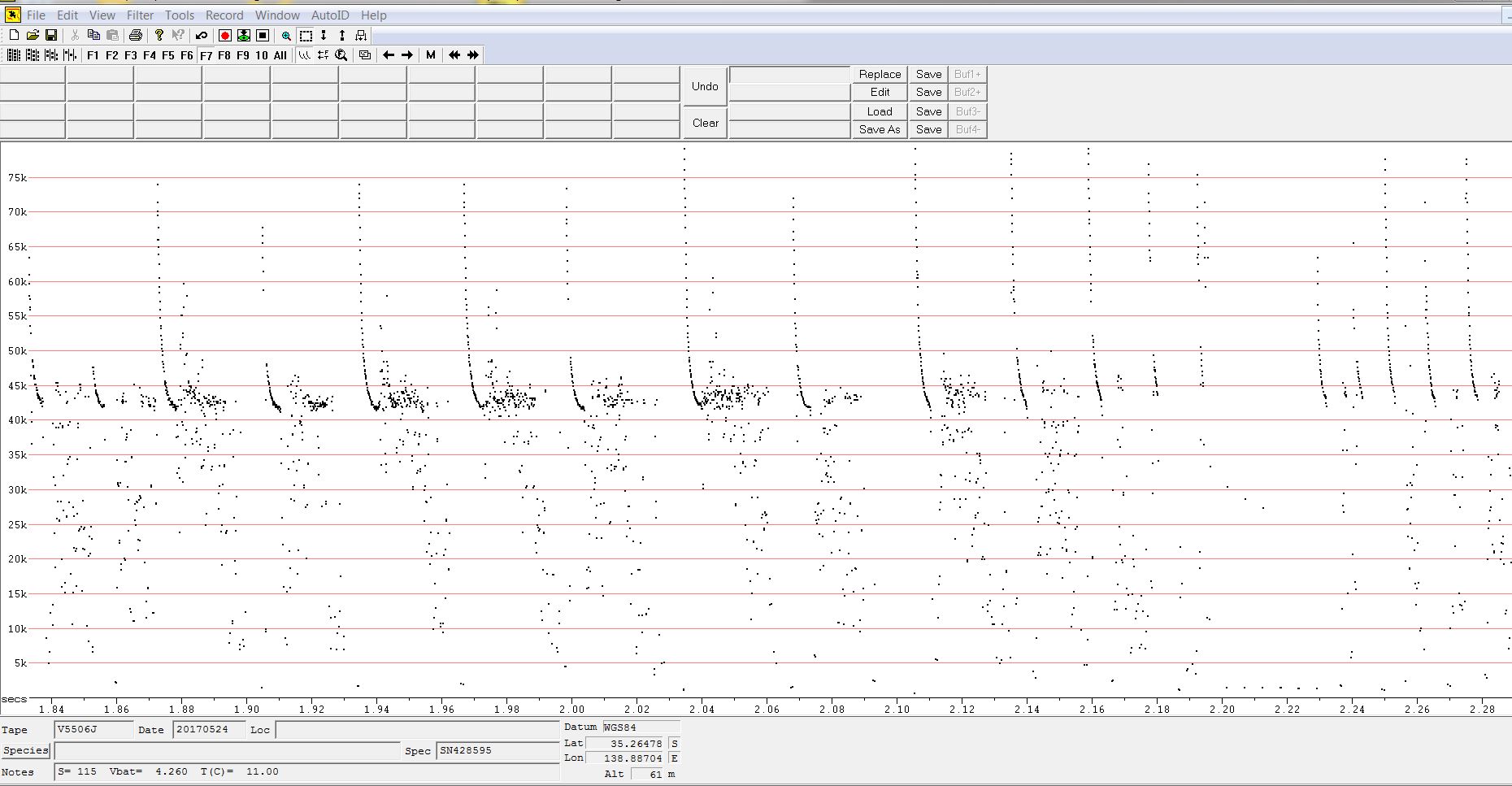
Task: Open the Filter menu
Action: [x=140, y=15]
